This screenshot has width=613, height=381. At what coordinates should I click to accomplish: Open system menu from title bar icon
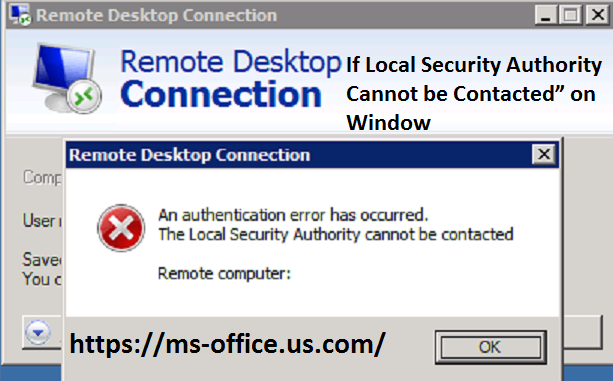pyautogui.click(x=20, y=15)
